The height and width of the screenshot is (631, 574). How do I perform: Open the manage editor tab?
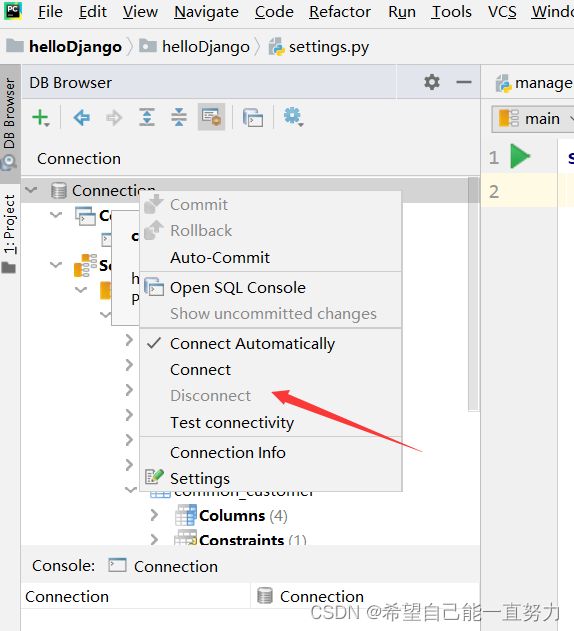(x=534, y=83)
